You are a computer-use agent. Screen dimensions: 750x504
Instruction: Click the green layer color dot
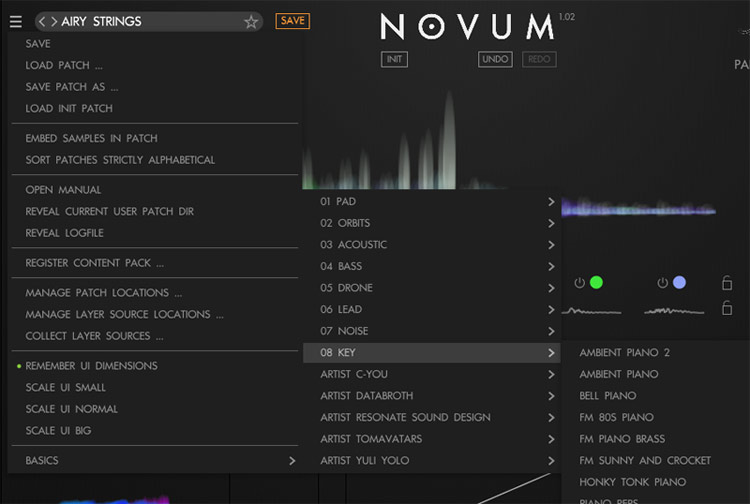(x=596, y=283)
